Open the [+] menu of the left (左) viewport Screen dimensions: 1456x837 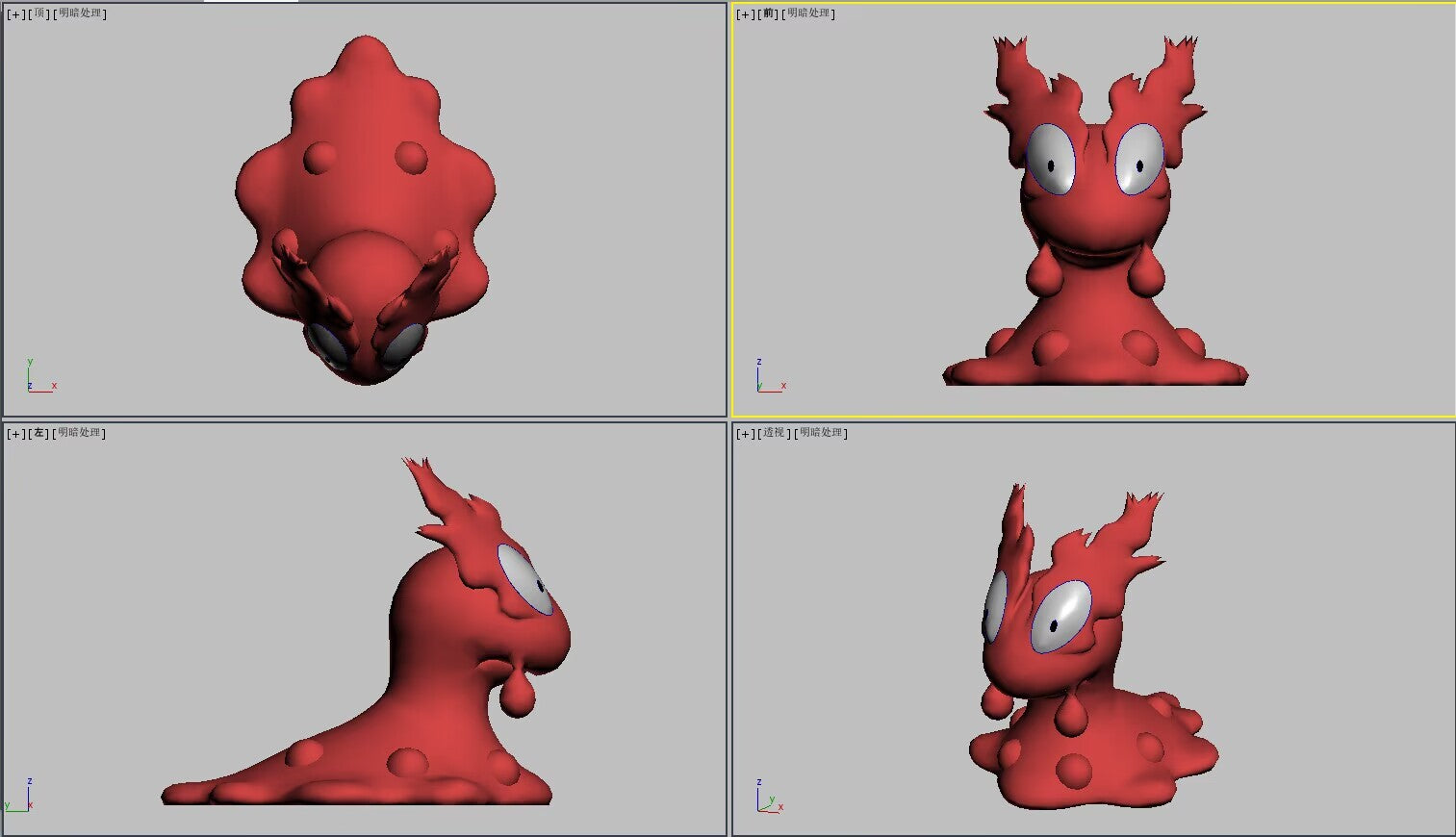(x=16, y=434)
